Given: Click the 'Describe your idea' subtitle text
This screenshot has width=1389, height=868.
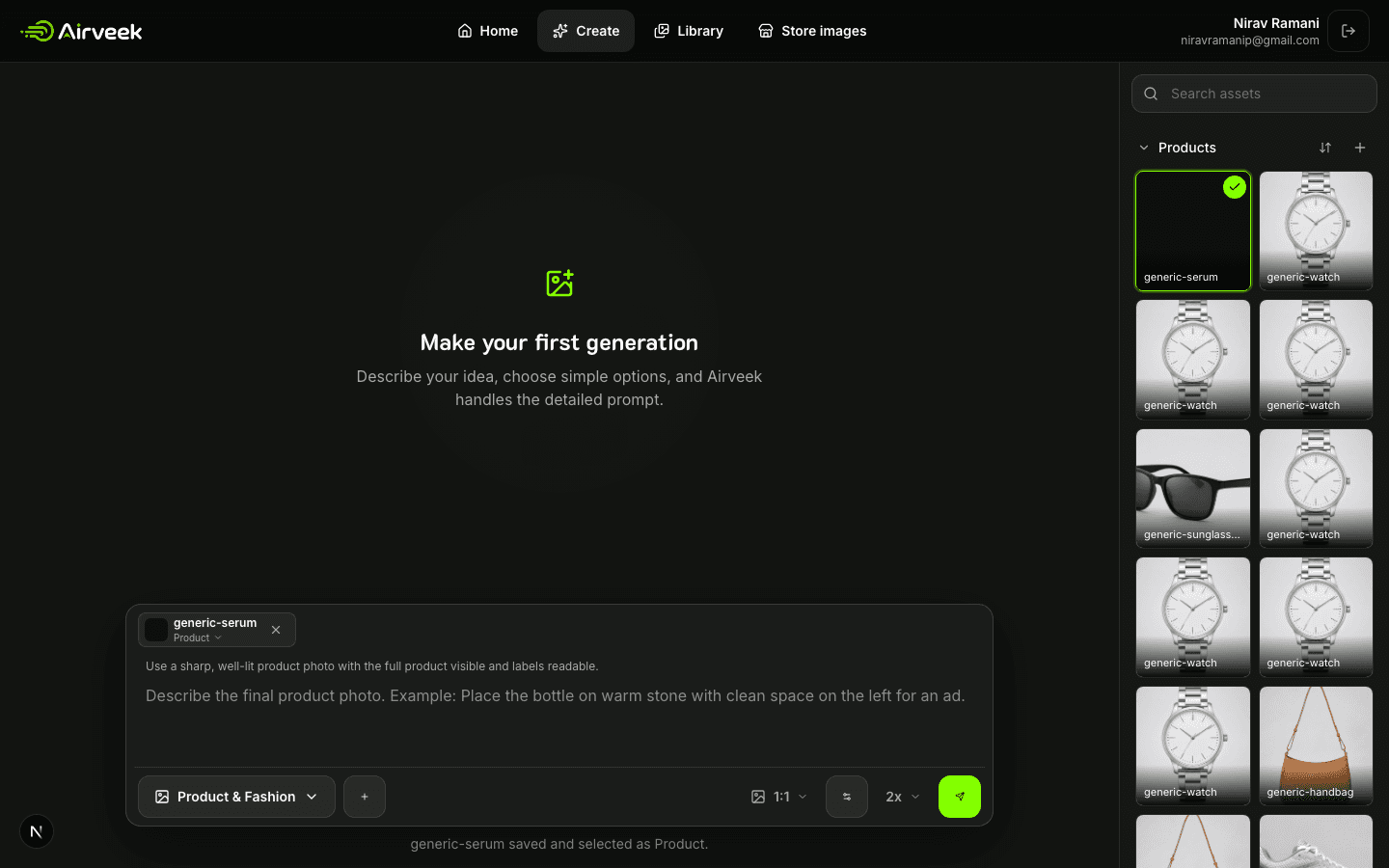Looking at the screenshot, I should (559, 388).
